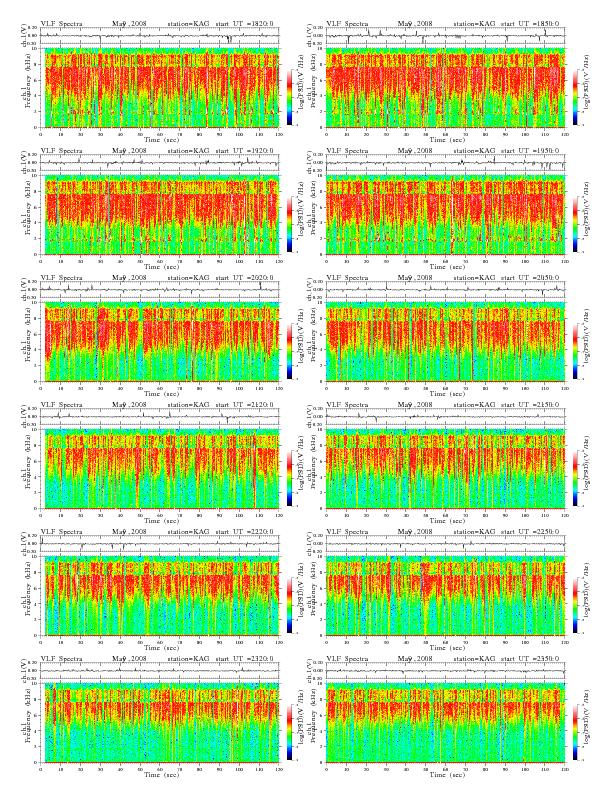
Task: Click the 'start UT =2120:0' title text
Action: coord(245,405)
